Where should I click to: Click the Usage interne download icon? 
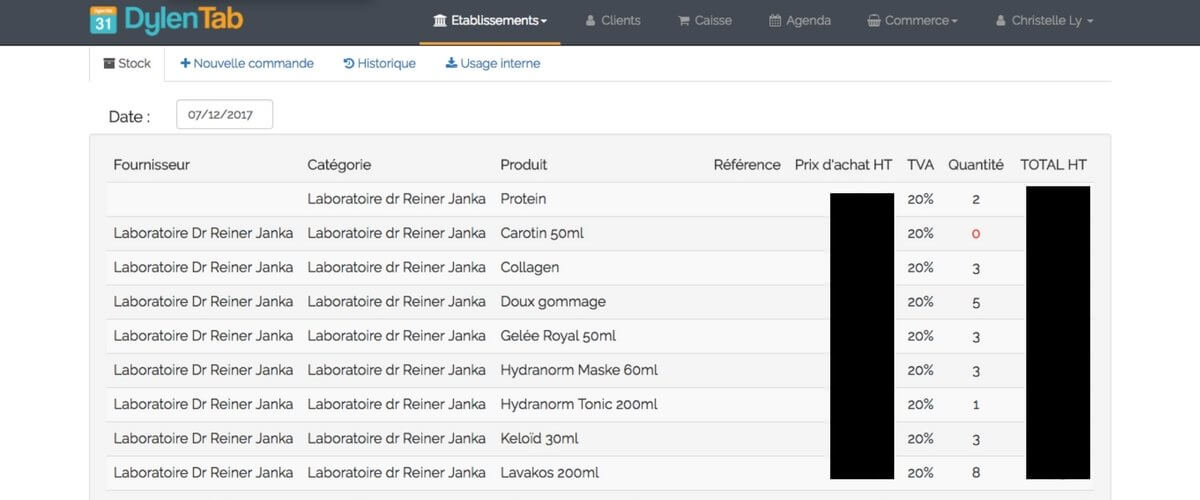click(x=451, y=63)
